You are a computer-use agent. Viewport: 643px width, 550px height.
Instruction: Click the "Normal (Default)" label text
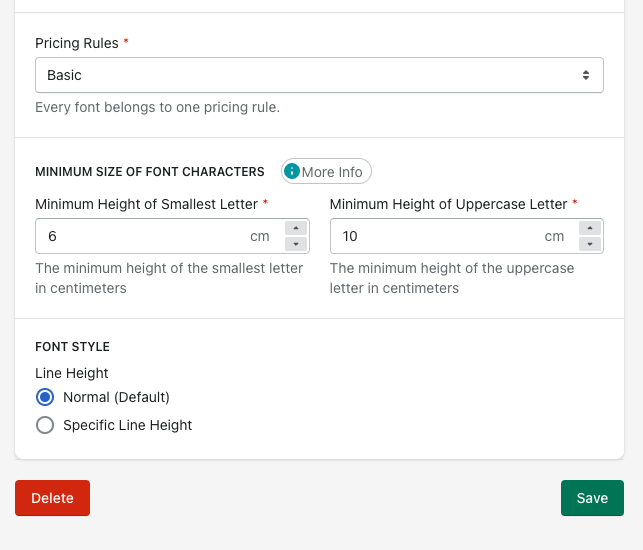click(116, 397)
